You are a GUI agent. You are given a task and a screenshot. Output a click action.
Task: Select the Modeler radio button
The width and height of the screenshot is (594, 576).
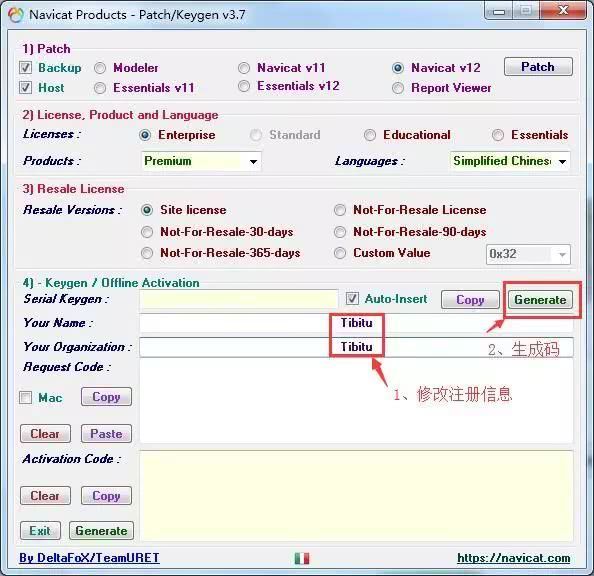[x=100, y=68]
